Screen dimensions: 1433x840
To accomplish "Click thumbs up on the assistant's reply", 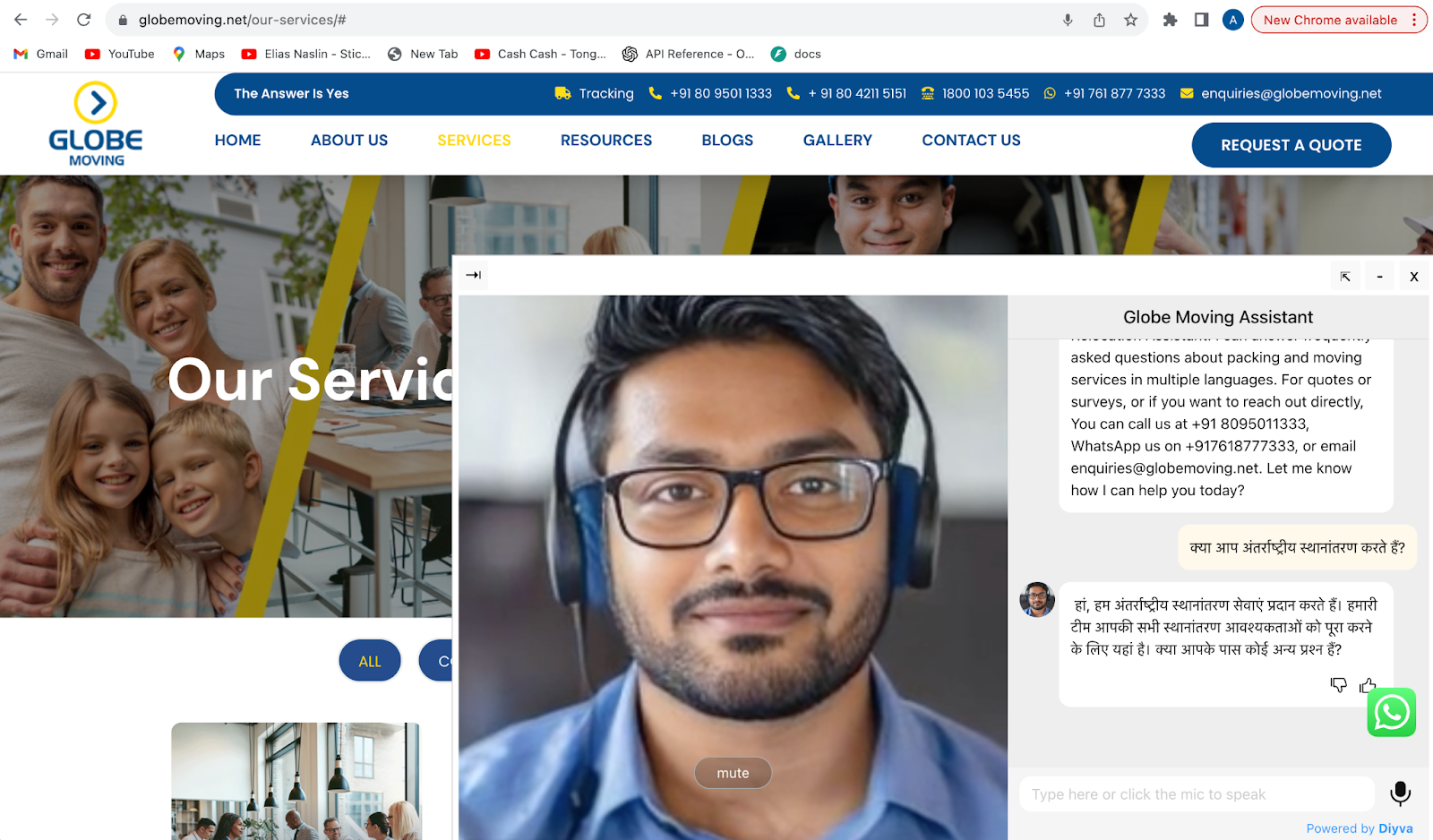I will pos(1368,685).
